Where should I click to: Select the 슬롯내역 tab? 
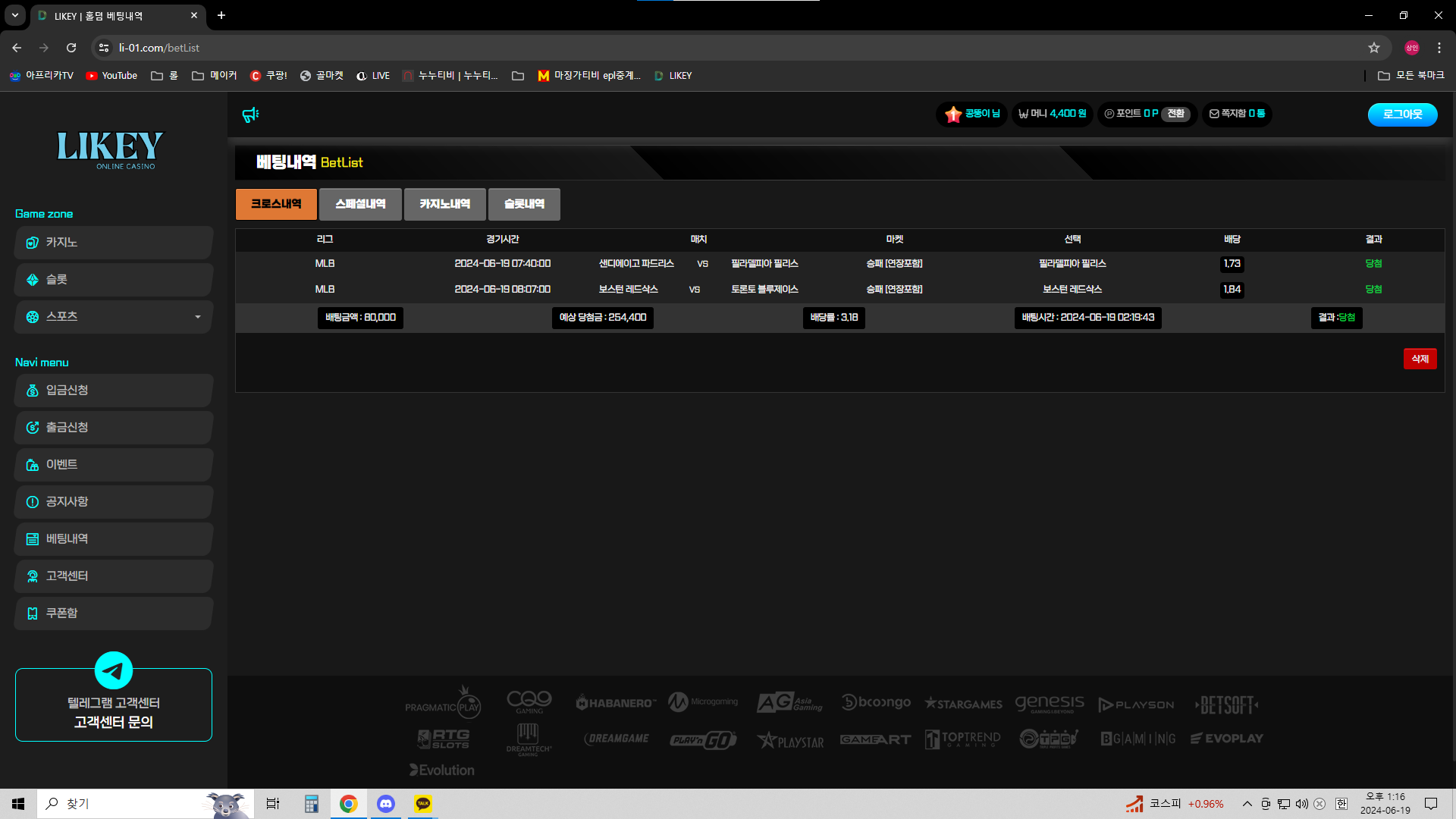click(524, 204)
